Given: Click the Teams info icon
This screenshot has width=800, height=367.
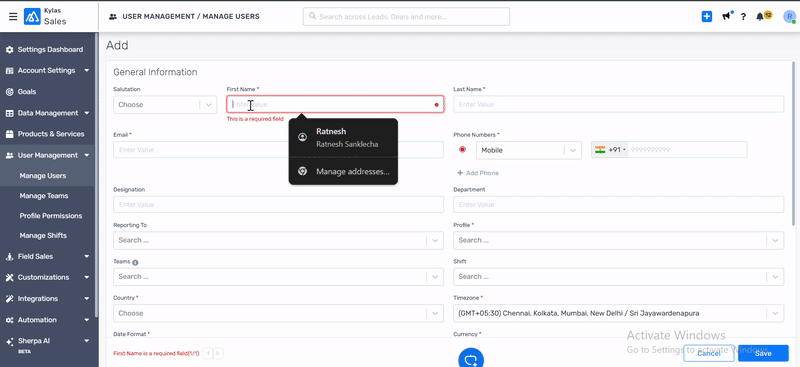Looking at the screenshot, I should pos(135,262).
